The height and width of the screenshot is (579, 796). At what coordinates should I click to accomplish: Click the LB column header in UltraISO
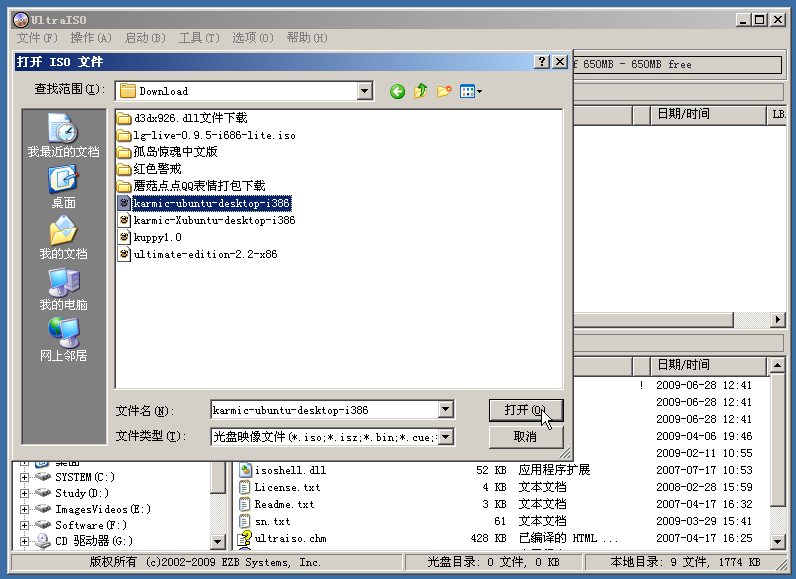[777, 115]
